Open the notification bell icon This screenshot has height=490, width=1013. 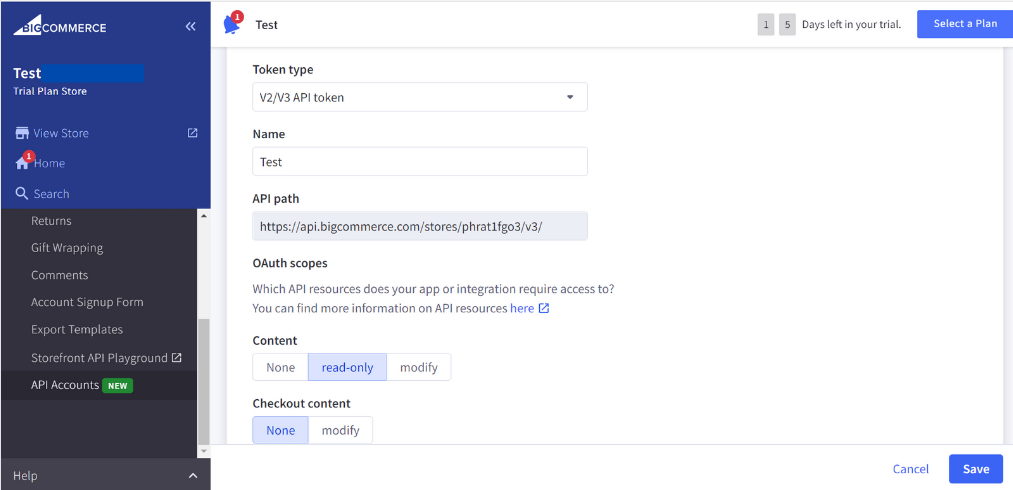pos(232,25)
